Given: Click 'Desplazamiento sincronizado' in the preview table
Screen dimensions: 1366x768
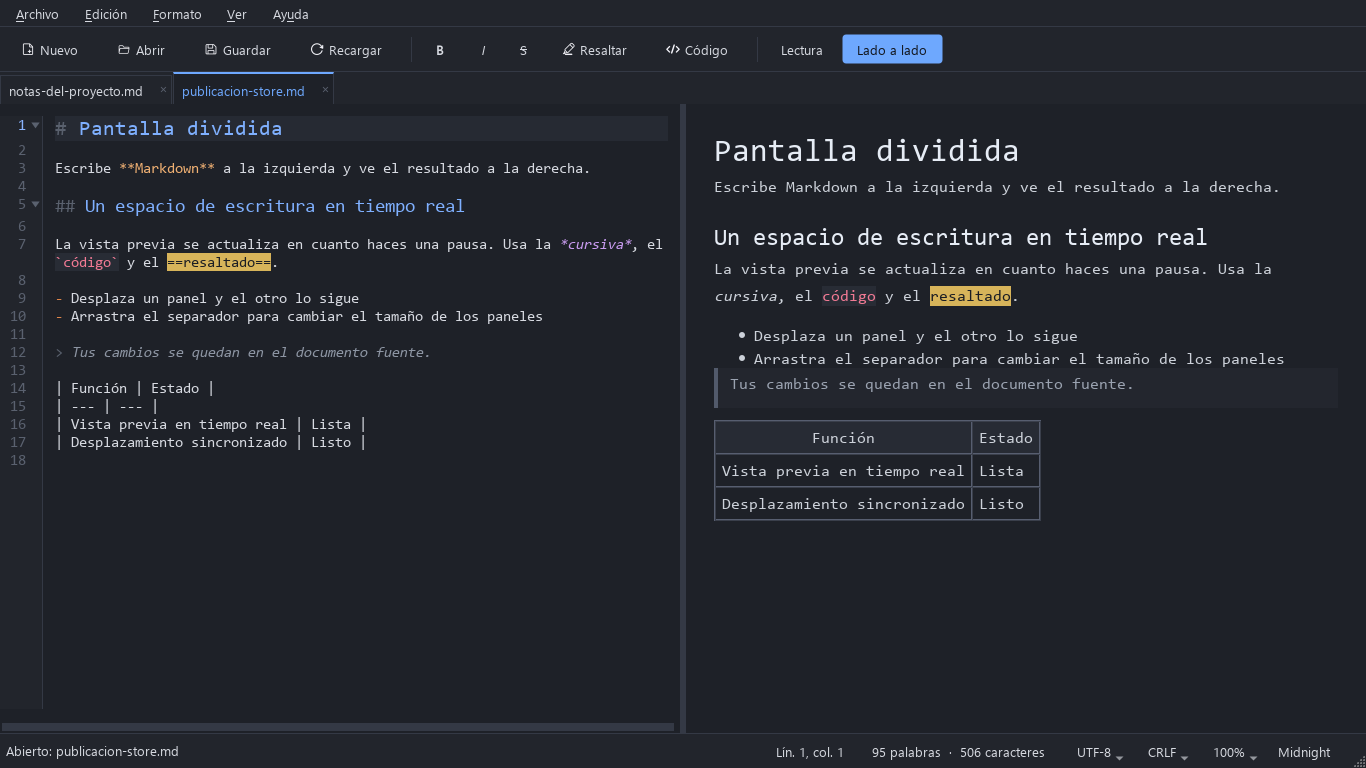Looking at the screenshot, I should (x=843, y=504).
